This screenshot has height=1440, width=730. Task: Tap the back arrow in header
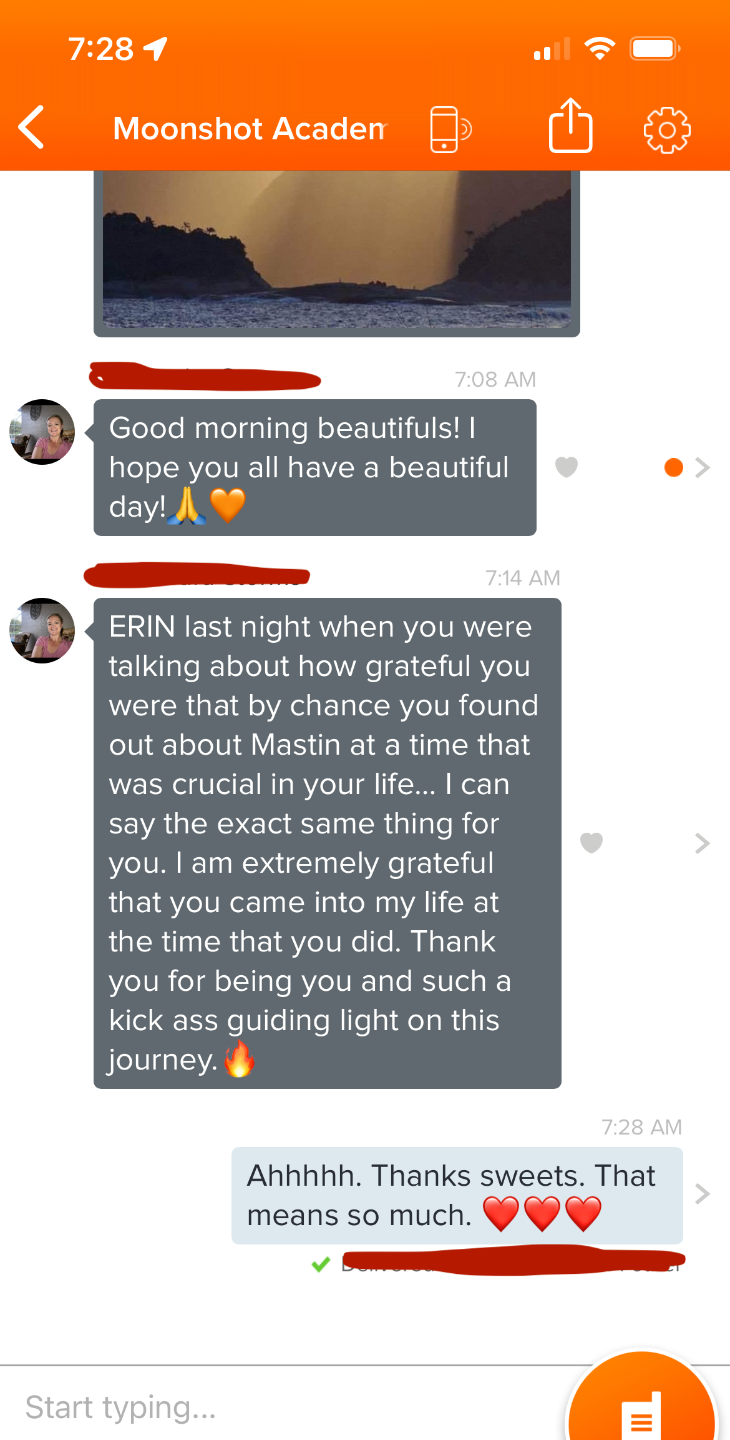pos(32,129)
